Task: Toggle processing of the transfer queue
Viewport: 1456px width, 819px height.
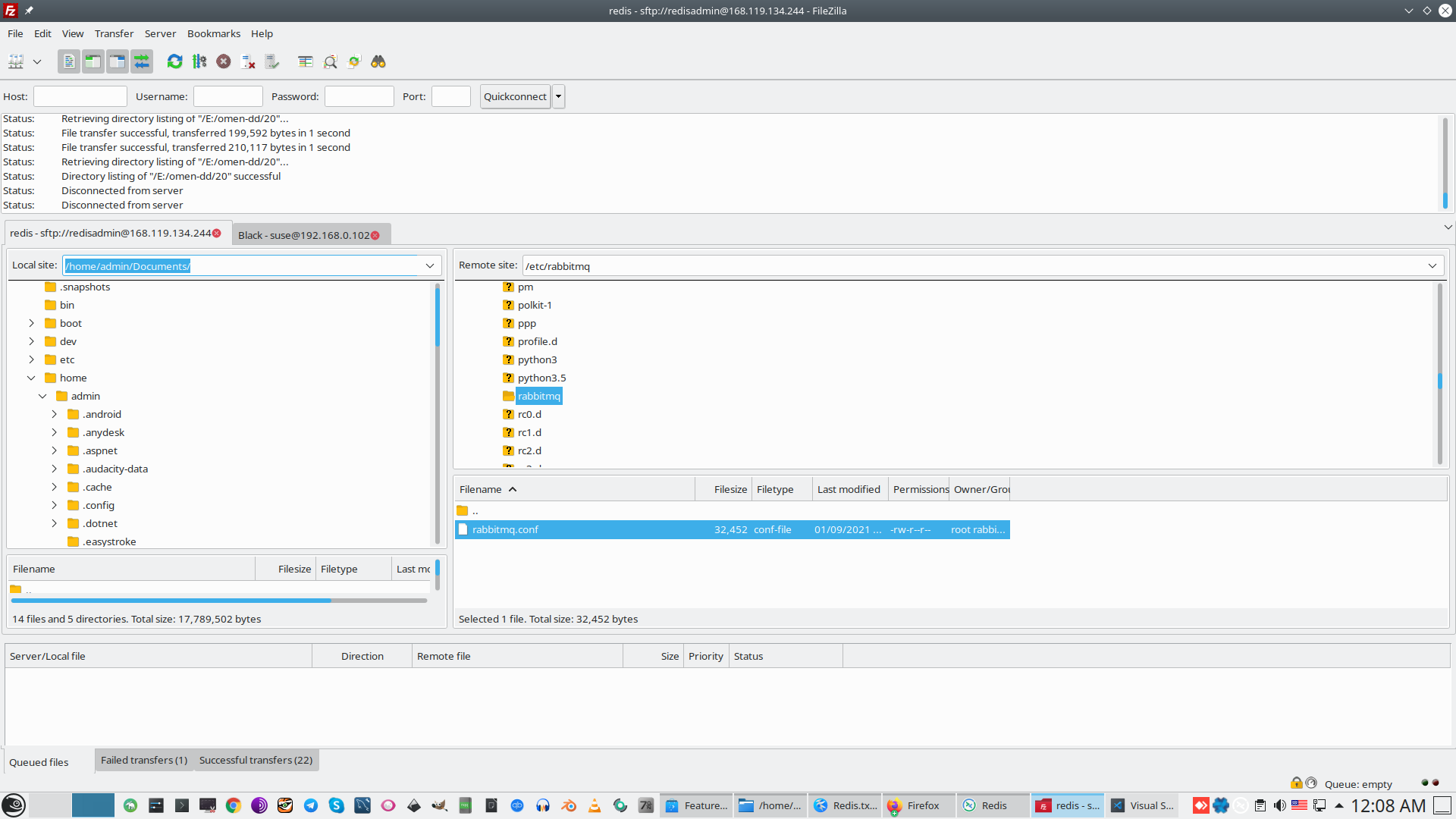Action: 199,61
